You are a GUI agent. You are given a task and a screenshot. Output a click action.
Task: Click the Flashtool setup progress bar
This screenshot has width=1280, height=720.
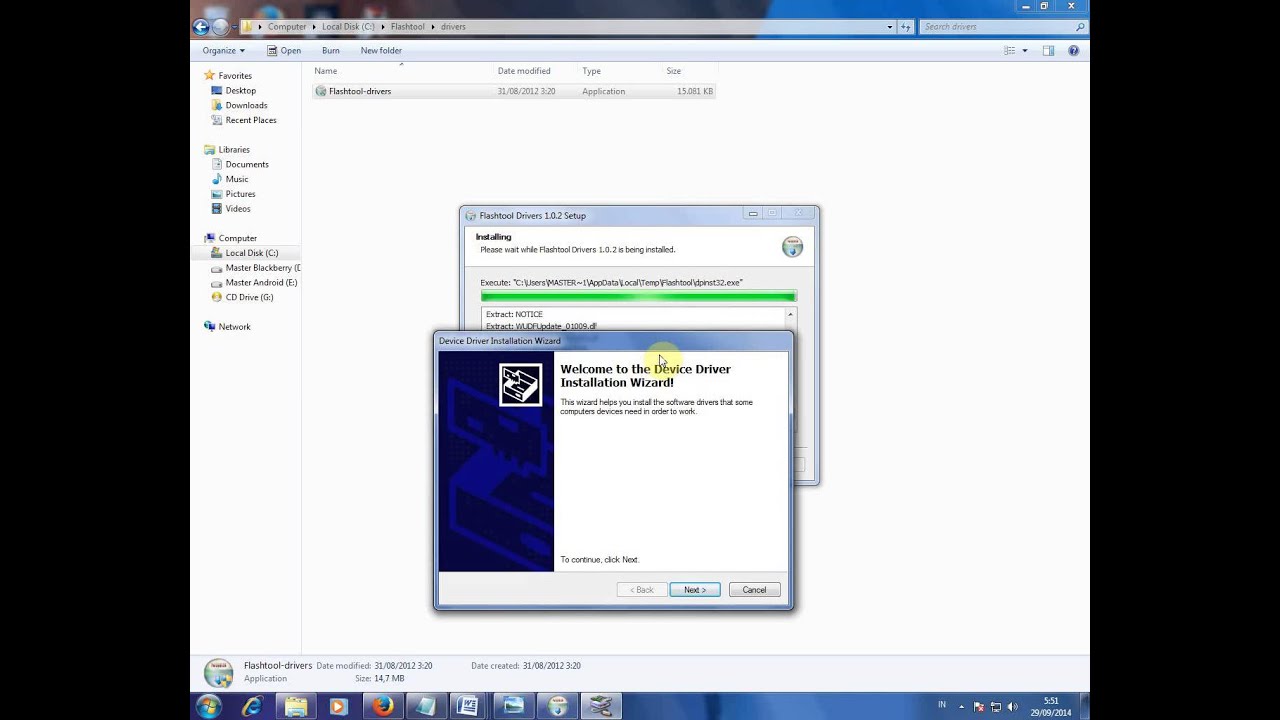coord(638,296)
